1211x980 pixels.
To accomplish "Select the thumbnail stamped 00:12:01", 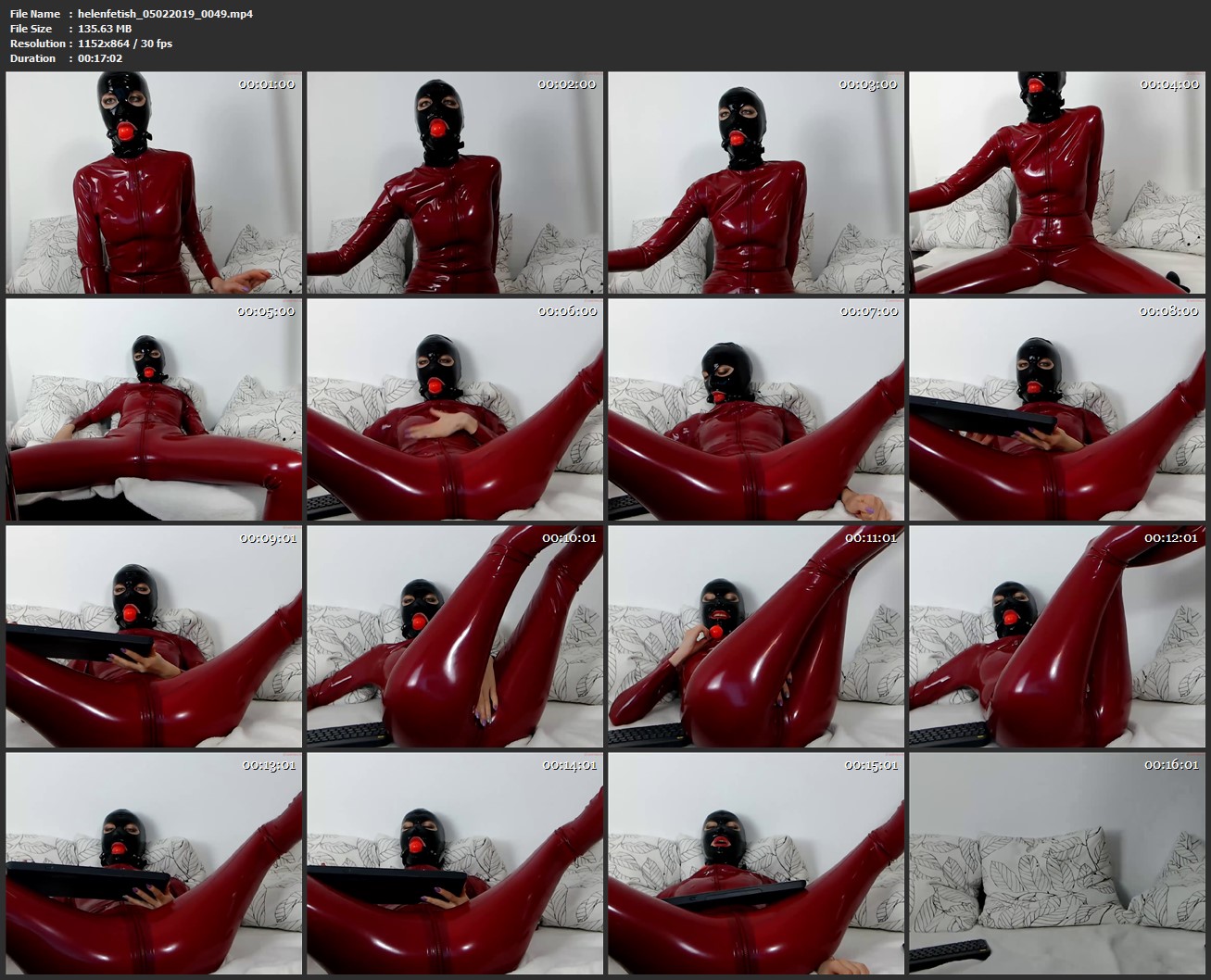I will (x=1057, y=636).
